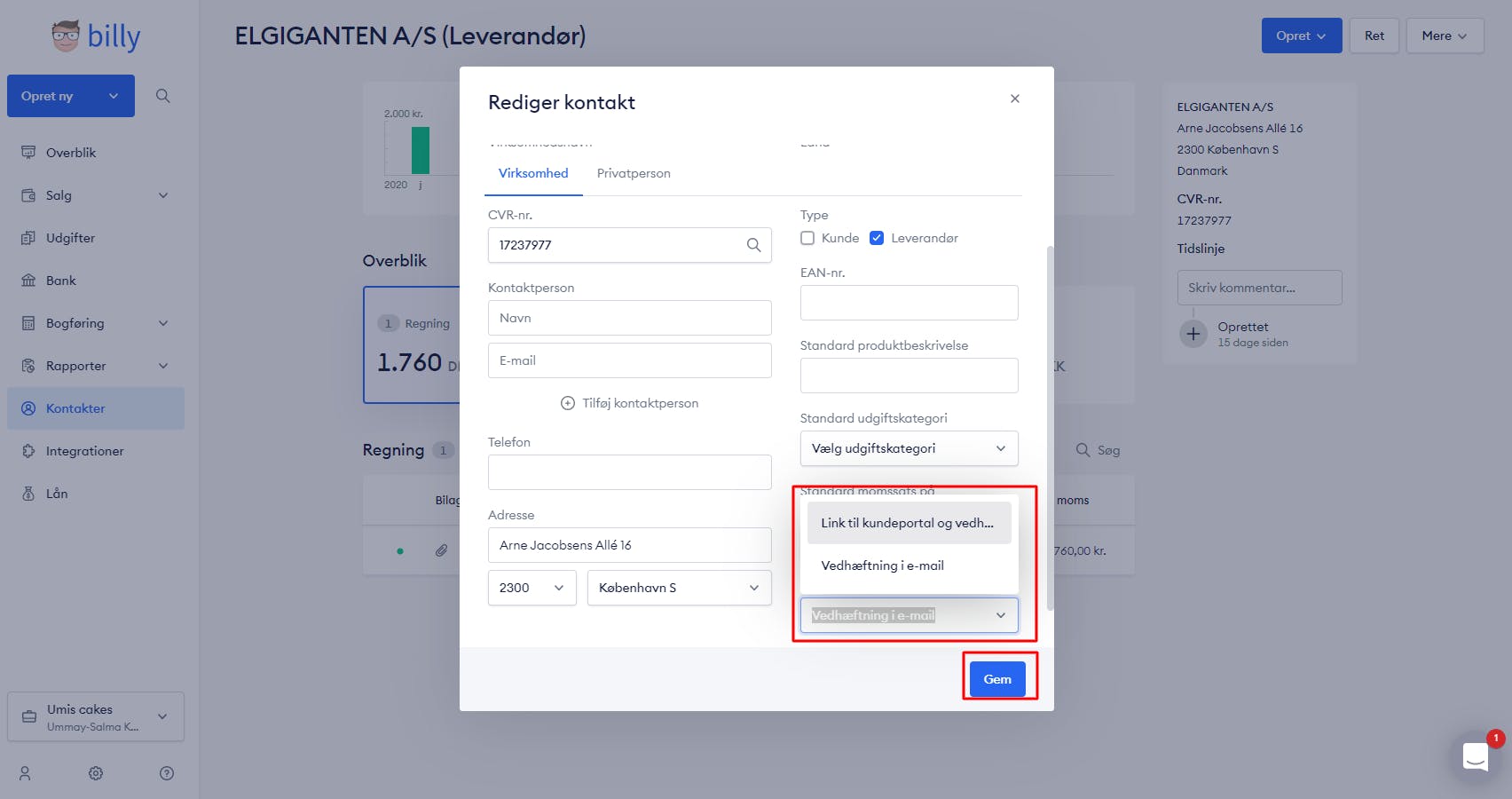Click the Overblik sidebar icon

(28, 153)
